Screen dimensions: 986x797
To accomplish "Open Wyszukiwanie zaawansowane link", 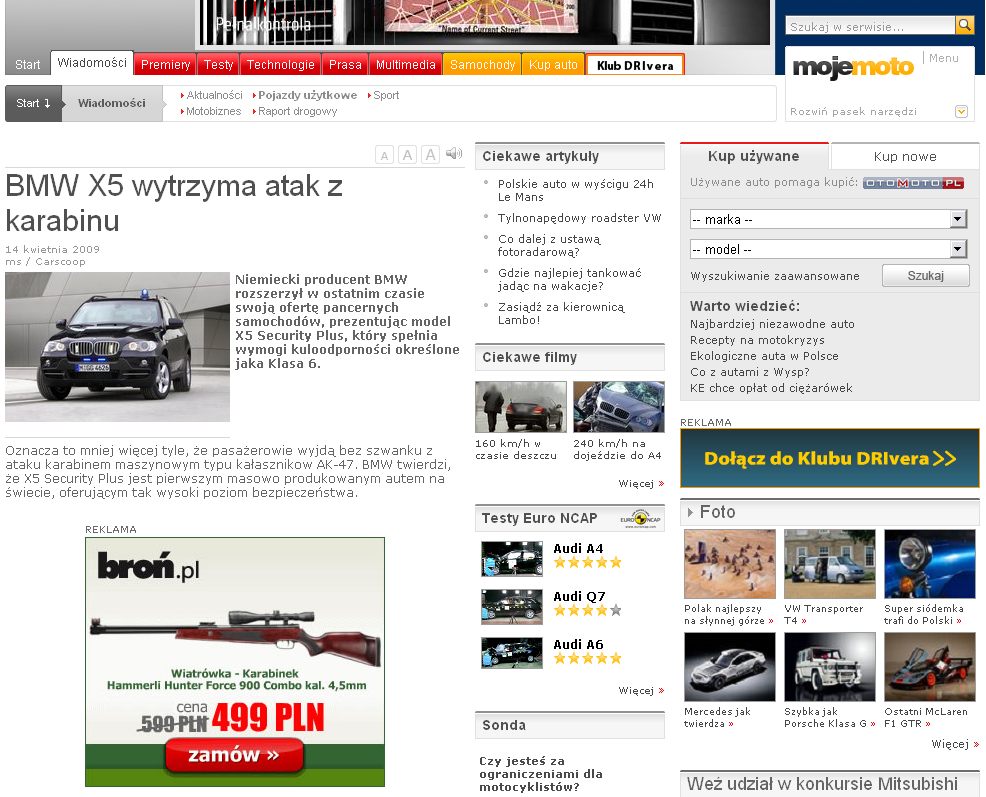I will click(x=775, y=276).
